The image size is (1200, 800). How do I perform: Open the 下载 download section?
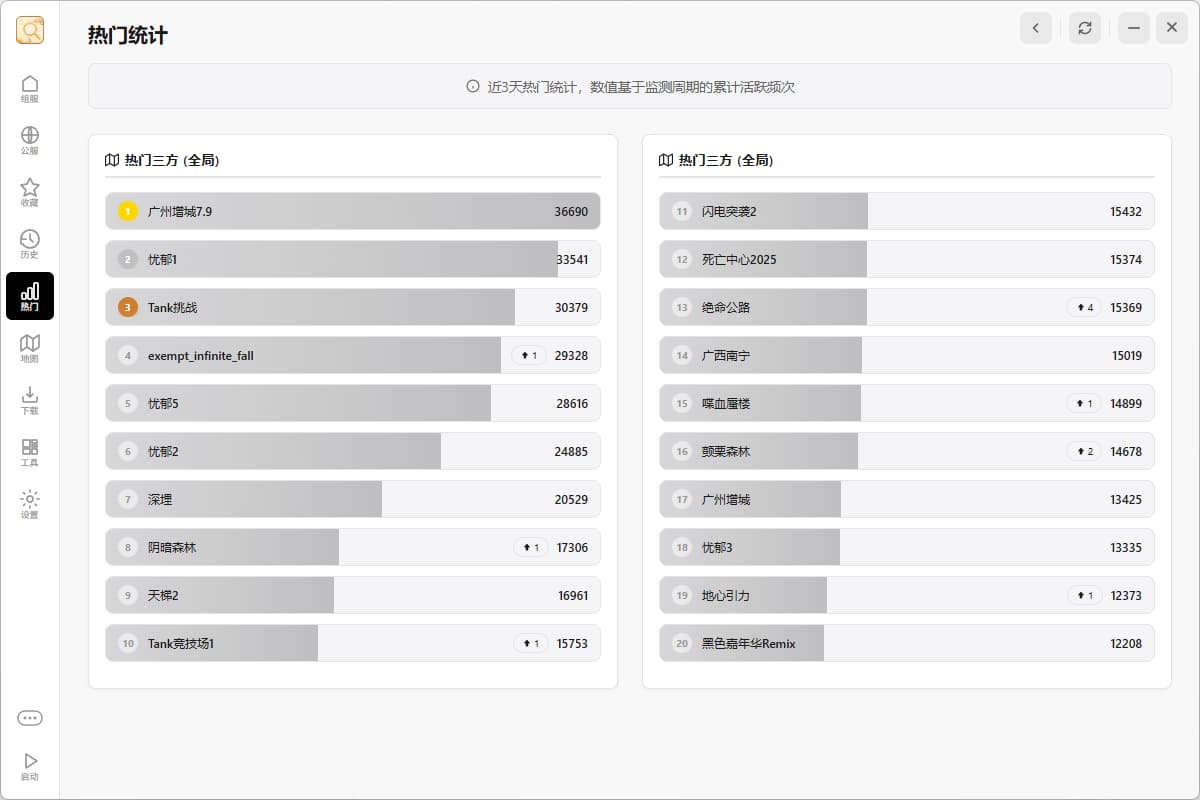[x=30, y=400]
